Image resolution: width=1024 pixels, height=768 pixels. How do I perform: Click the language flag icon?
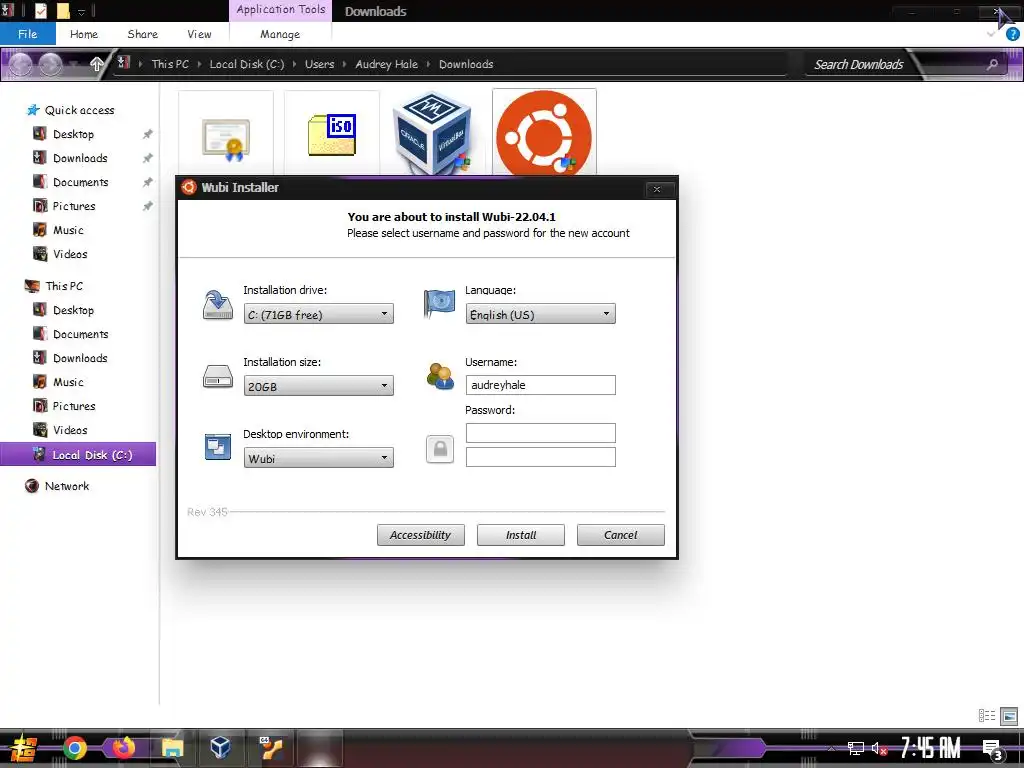pyautogui.click(x=439, y=304)
